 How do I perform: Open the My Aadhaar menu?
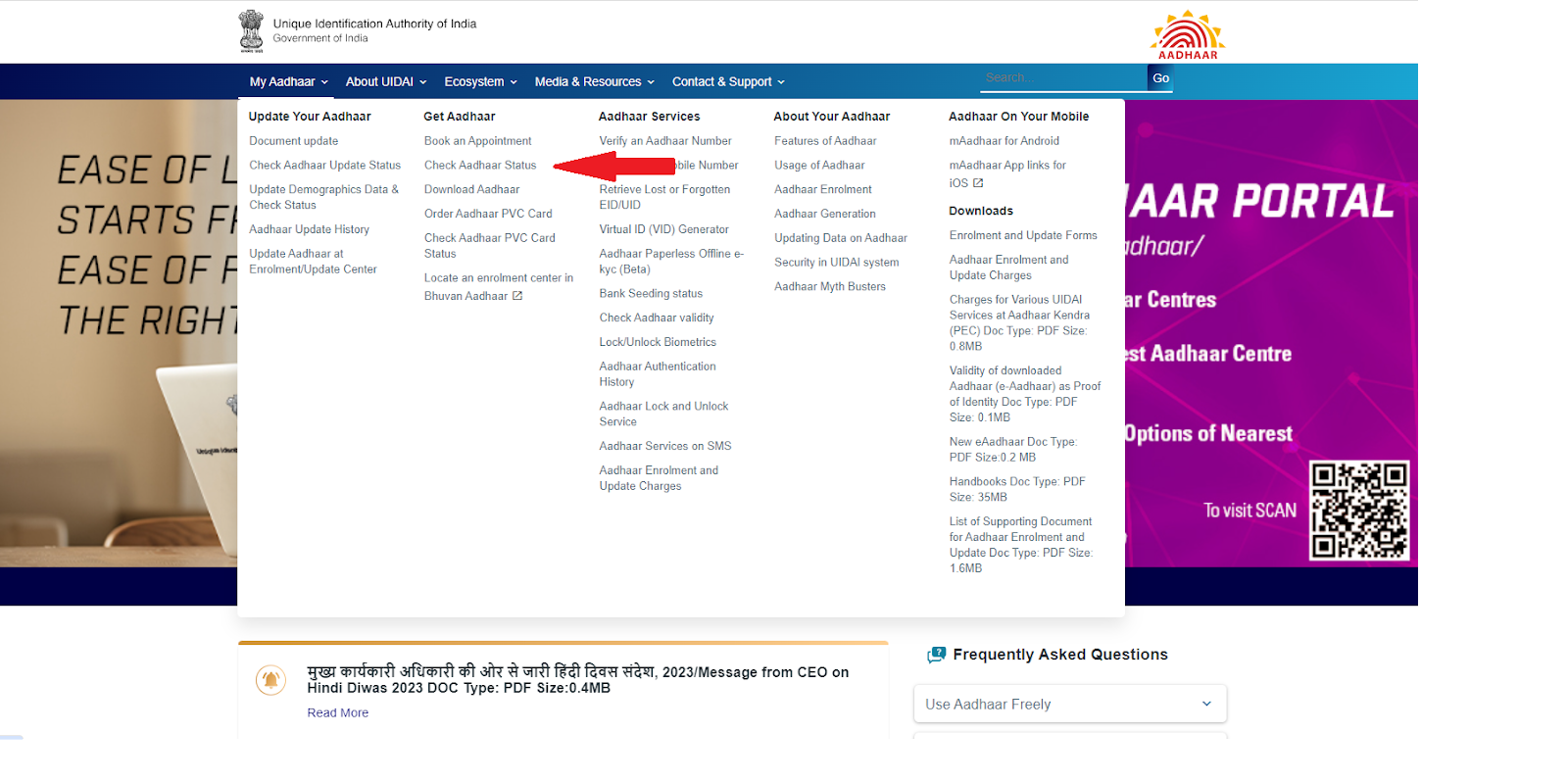tap(288, 82)
